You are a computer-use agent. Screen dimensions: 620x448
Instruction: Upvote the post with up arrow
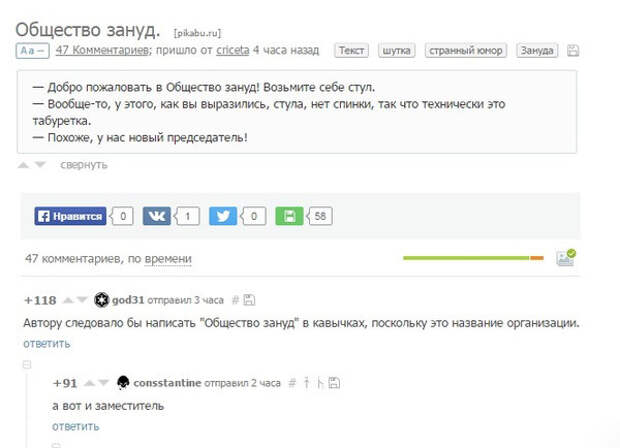(x=23, y=165)
